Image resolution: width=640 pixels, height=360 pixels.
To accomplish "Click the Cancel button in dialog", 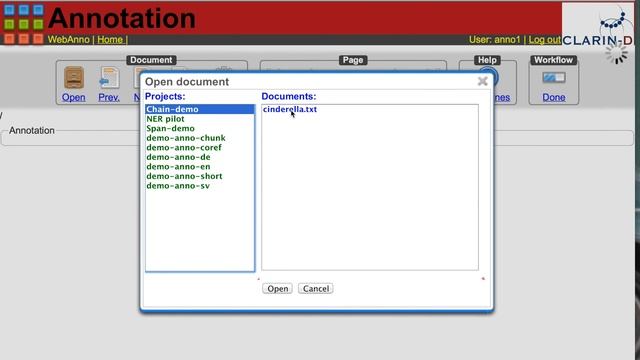I will pyautogui.click(x=316, y=289).
